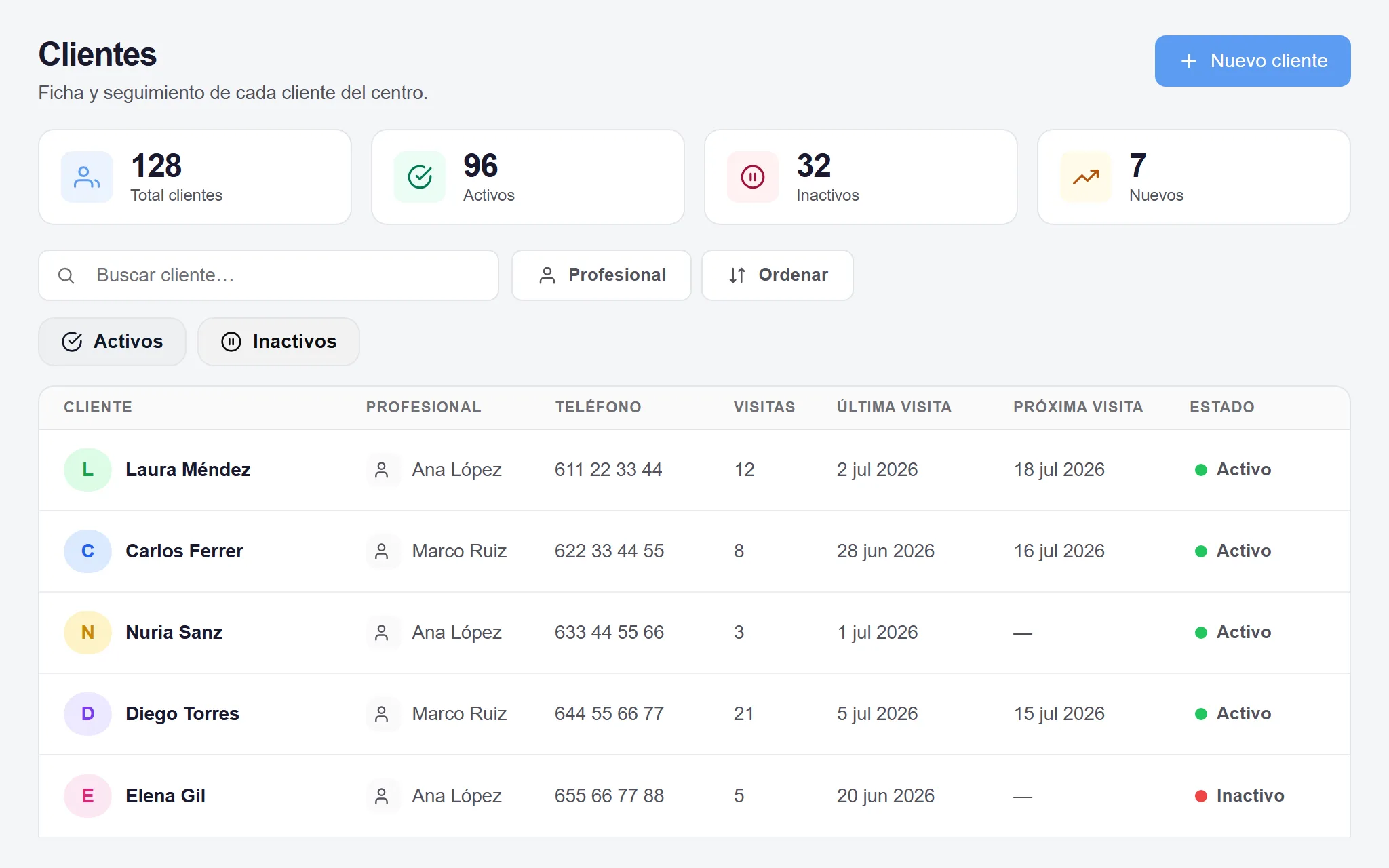Click the green check icon for Activos

click(420, 177)
